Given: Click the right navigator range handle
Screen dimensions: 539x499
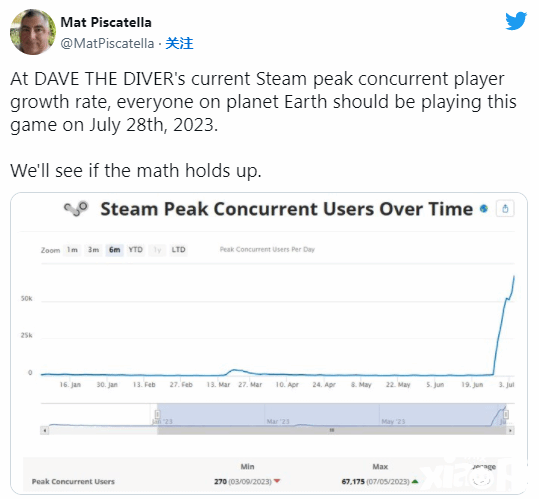Looking at the screenshot, I should [x=506, y=414].
